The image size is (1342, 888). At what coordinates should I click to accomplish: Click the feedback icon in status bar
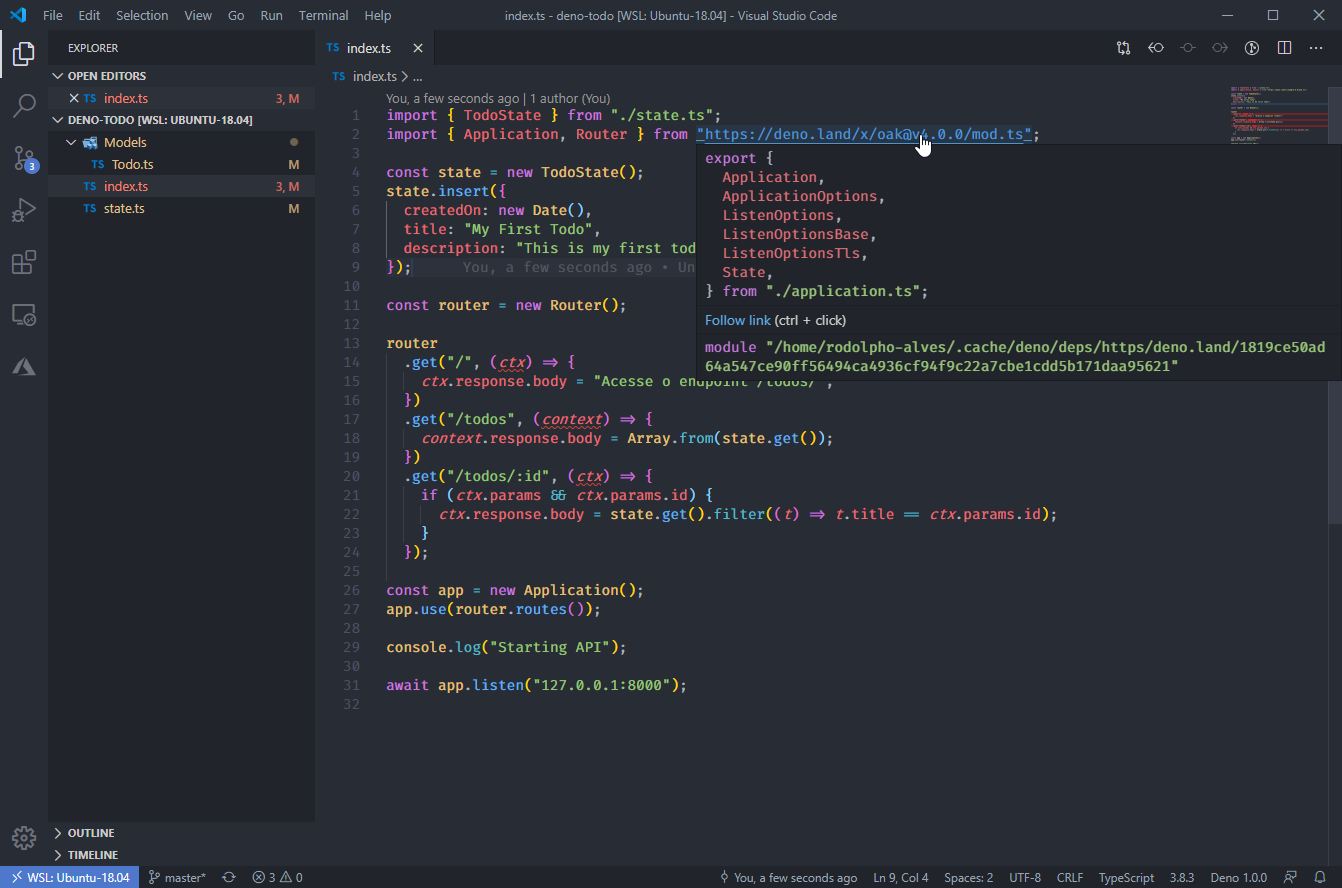pyautogui.click(x=1291, y=877)
